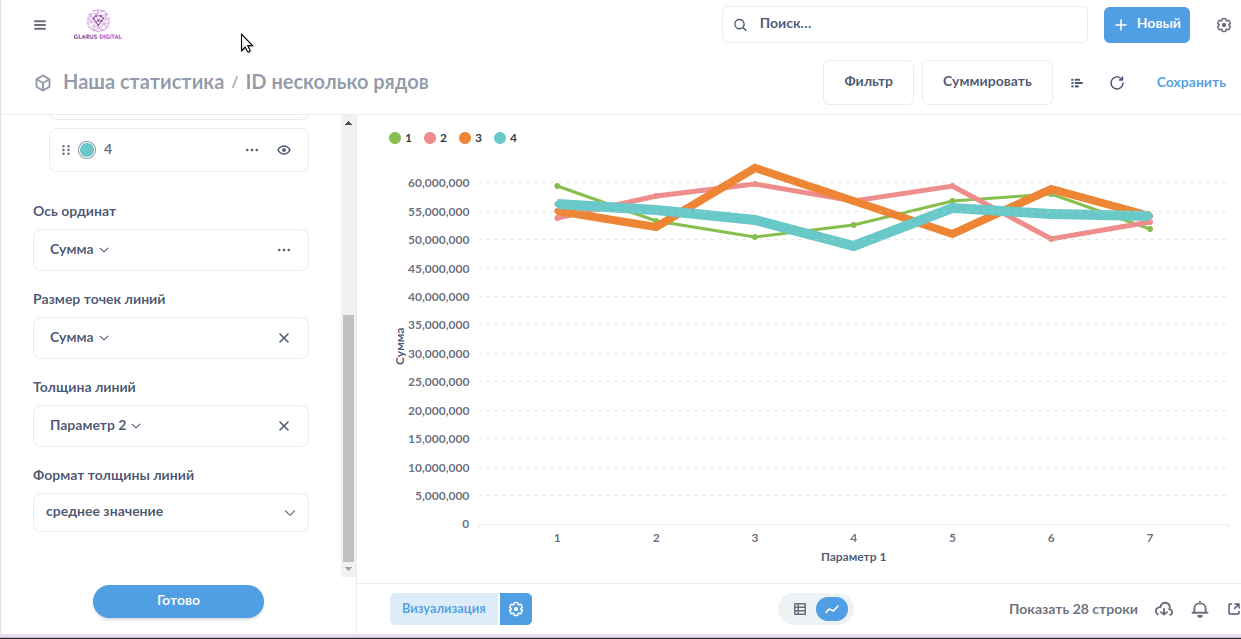Open series 4 more options menu
This screenshot has width=1241, height=639.
(252, 150)
